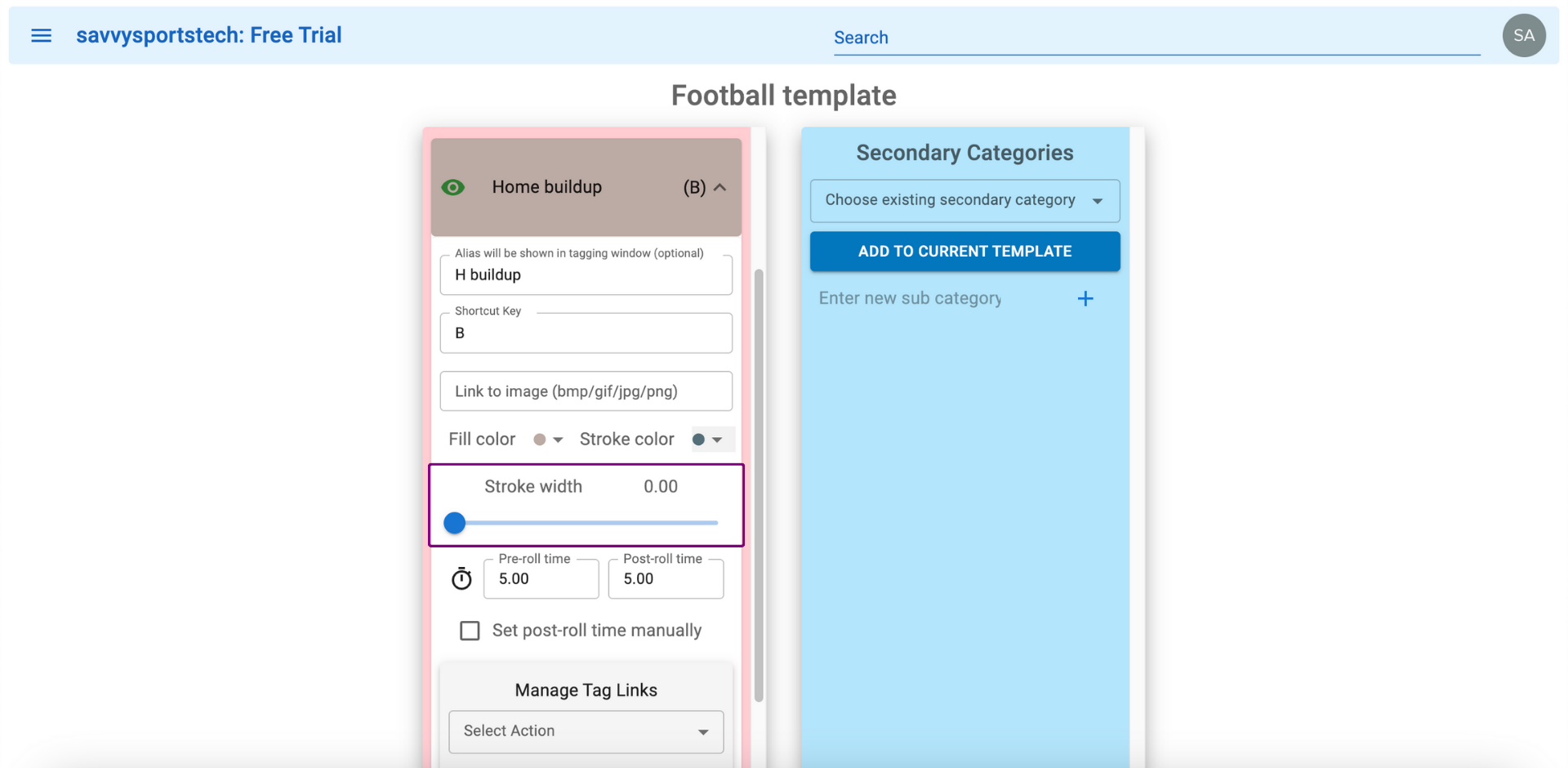This screenshot has width=1568, height=768.
Task: Click ADD TO CURRENT TEMPLATE button
Action: (x=964, y=251)
